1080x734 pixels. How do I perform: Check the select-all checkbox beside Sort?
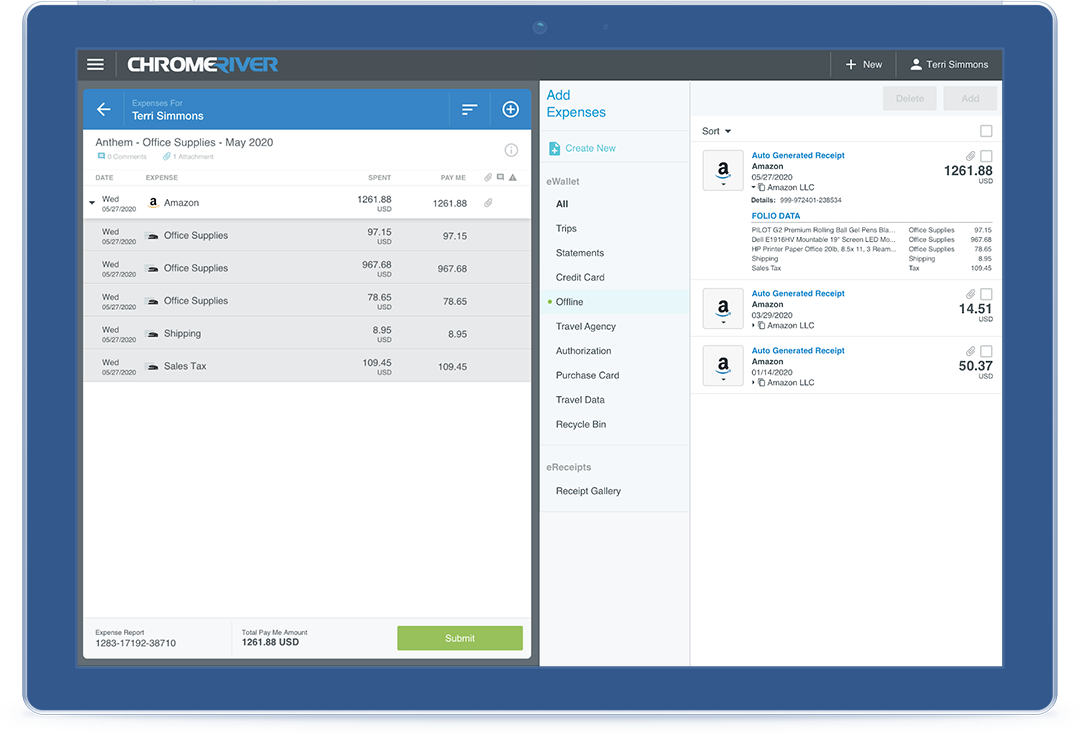986,131
